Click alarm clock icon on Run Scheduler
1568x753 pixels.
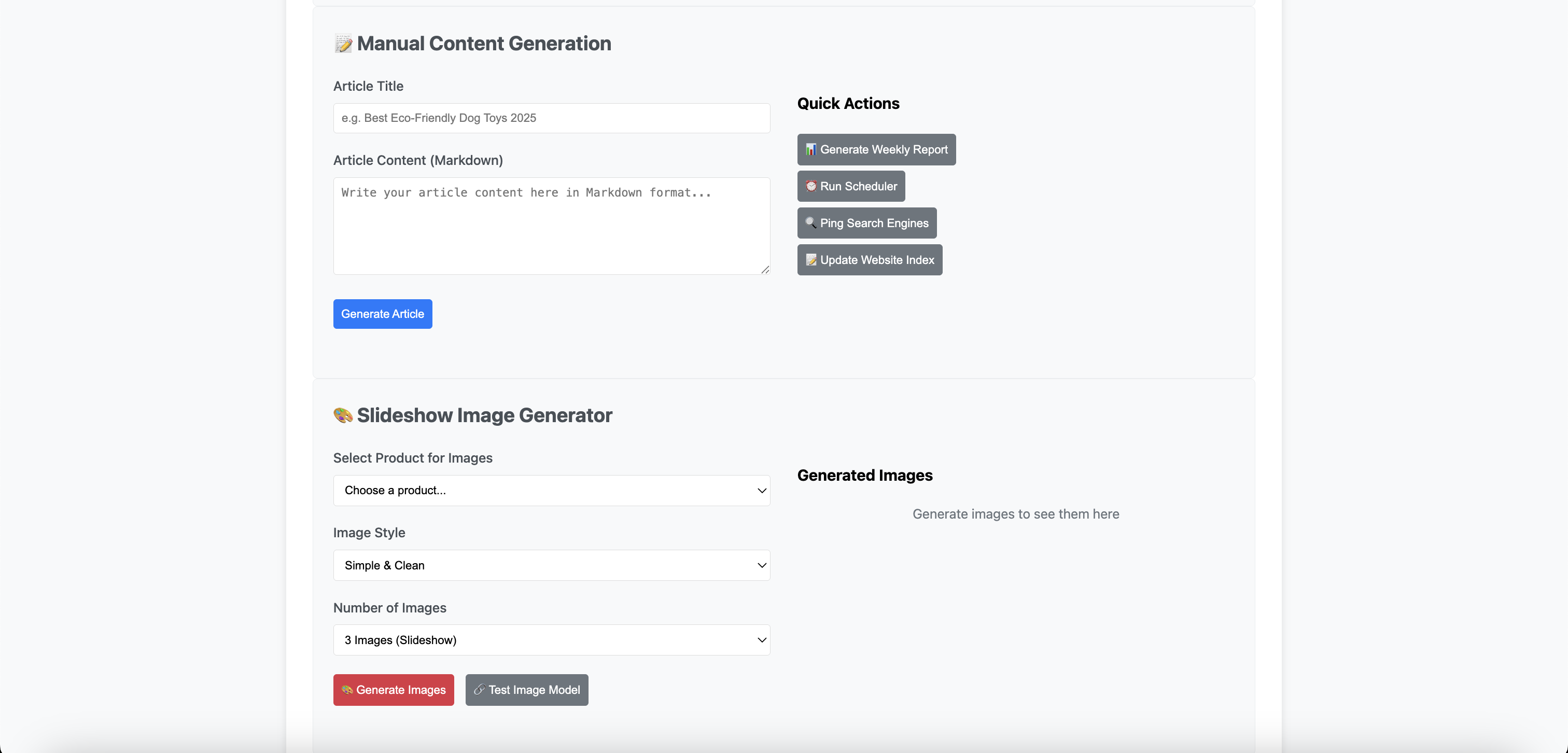(x=811, y=186)
